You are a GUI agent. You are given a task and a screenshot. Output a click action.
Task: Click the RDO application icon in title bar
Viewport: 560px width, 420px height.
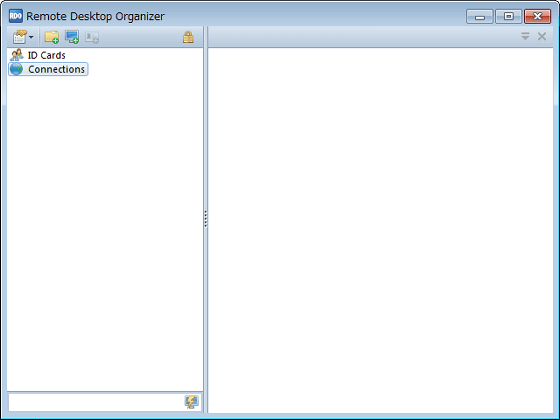[16, 16]
